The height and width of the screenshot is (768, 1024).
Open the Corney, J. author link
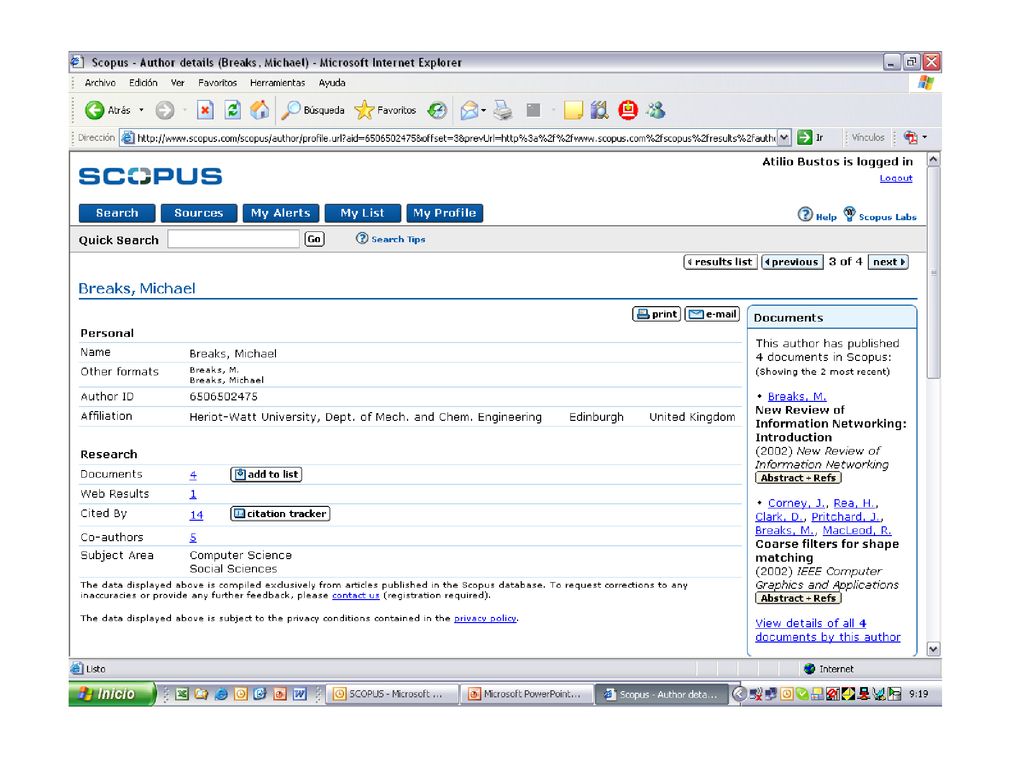pyautogui.click(x=797, y=504)
